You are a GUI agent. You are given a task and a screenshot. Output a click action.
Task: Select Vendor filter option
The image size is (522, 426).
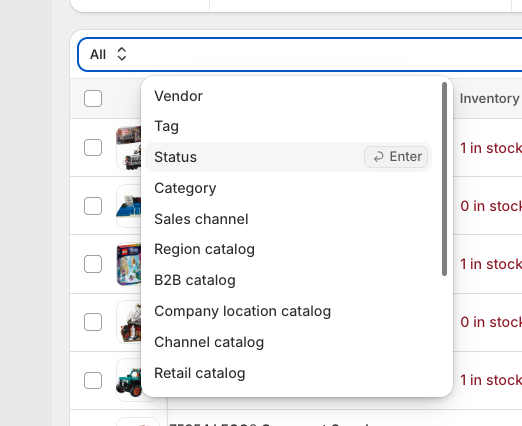tap(288, 96)
